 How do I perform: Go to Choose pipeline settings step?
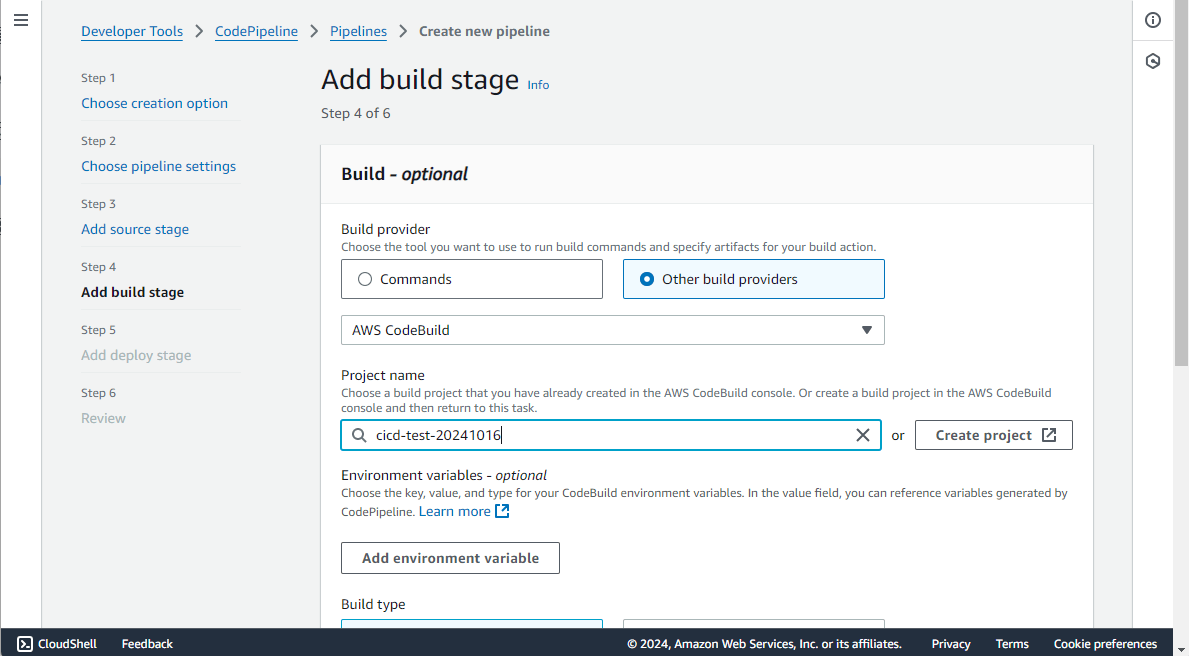(158, 166)
